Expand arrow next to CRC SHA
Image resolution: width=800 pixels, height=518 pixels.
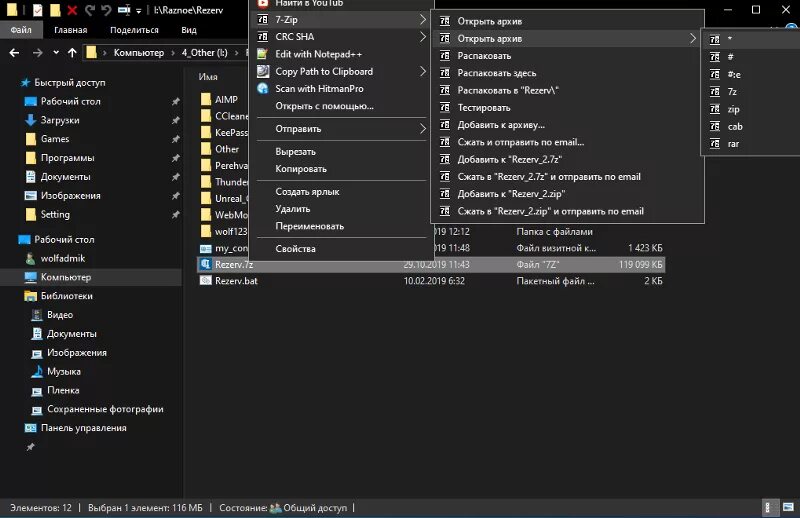click(x=422, y=37)
